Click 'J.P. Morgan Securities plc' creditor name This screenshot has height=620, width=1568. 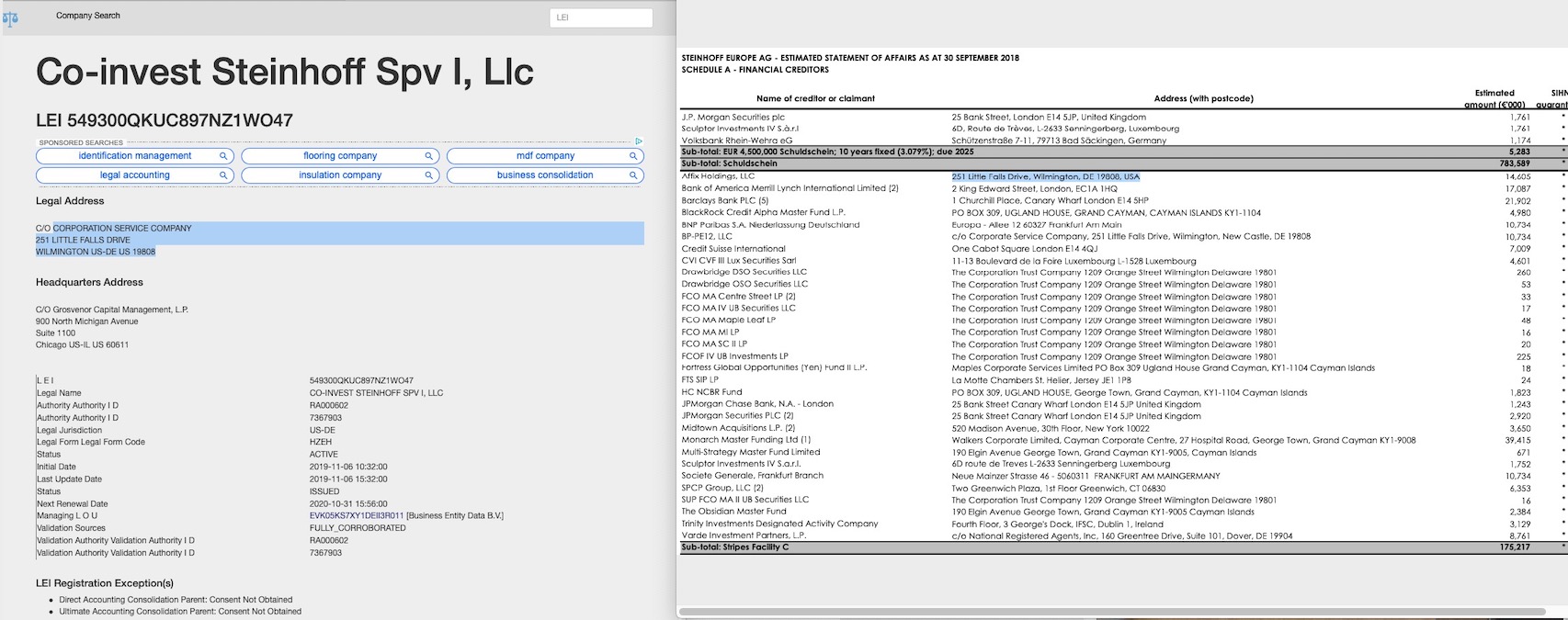[x=733, y=118]
